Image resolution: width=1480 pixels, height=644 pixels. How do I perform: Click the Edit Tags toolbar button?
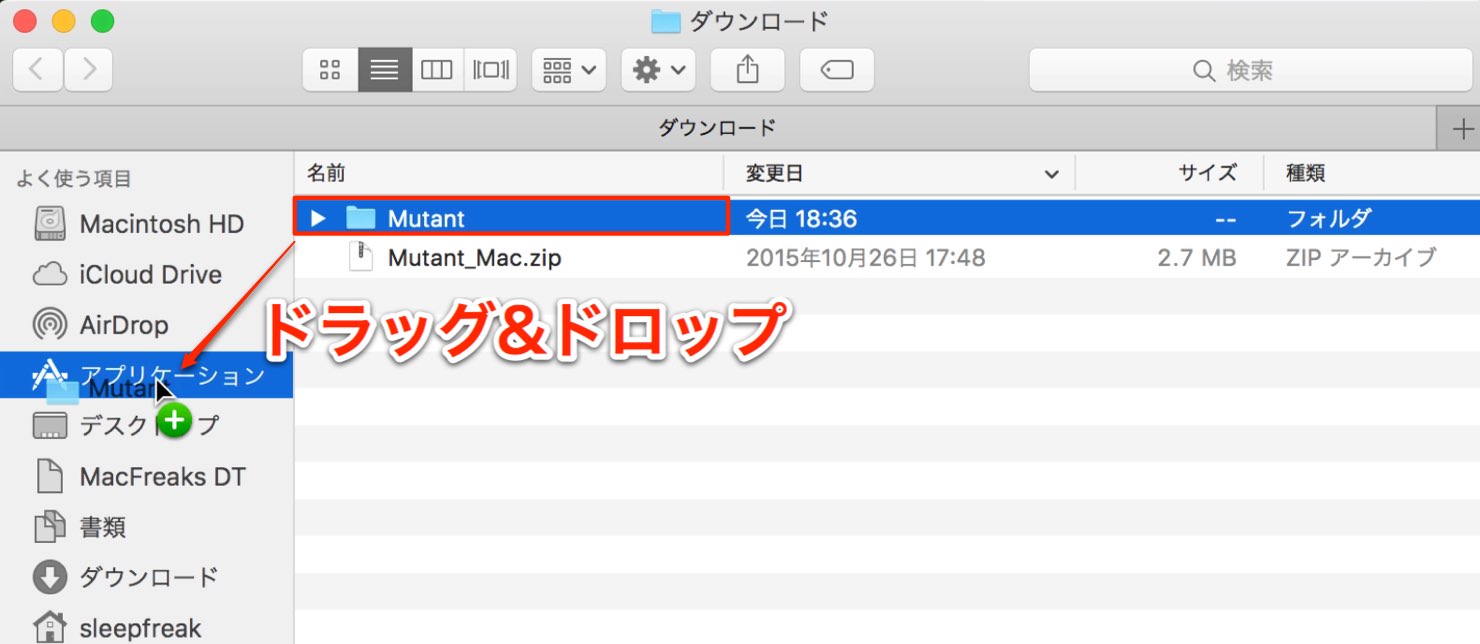(836, 69)
